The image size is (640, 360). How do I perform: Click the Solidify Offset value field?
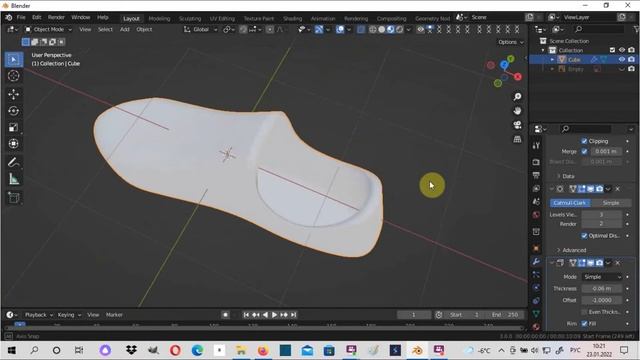coord(602,300)
